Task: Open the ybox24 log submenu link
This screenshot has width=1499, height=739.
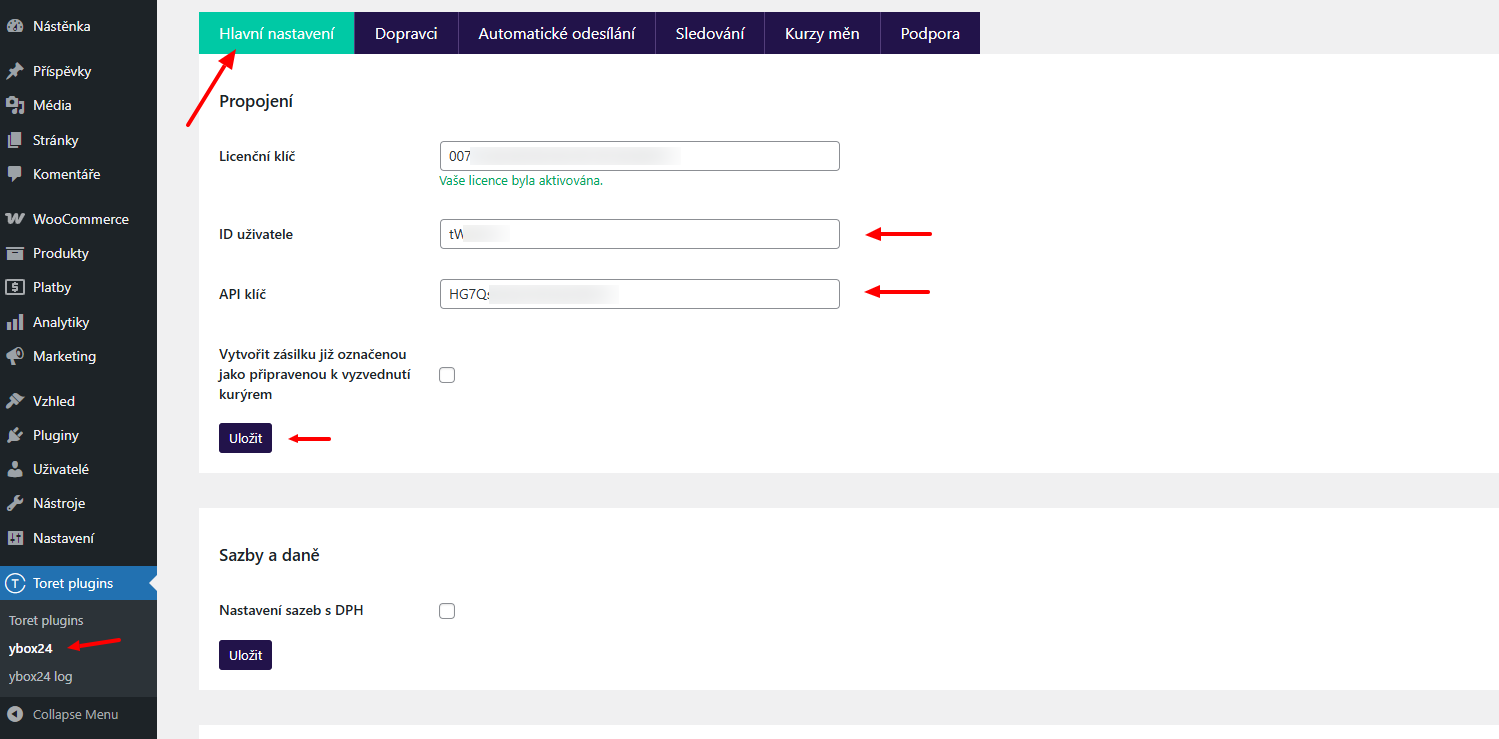Action: (40, 677)
